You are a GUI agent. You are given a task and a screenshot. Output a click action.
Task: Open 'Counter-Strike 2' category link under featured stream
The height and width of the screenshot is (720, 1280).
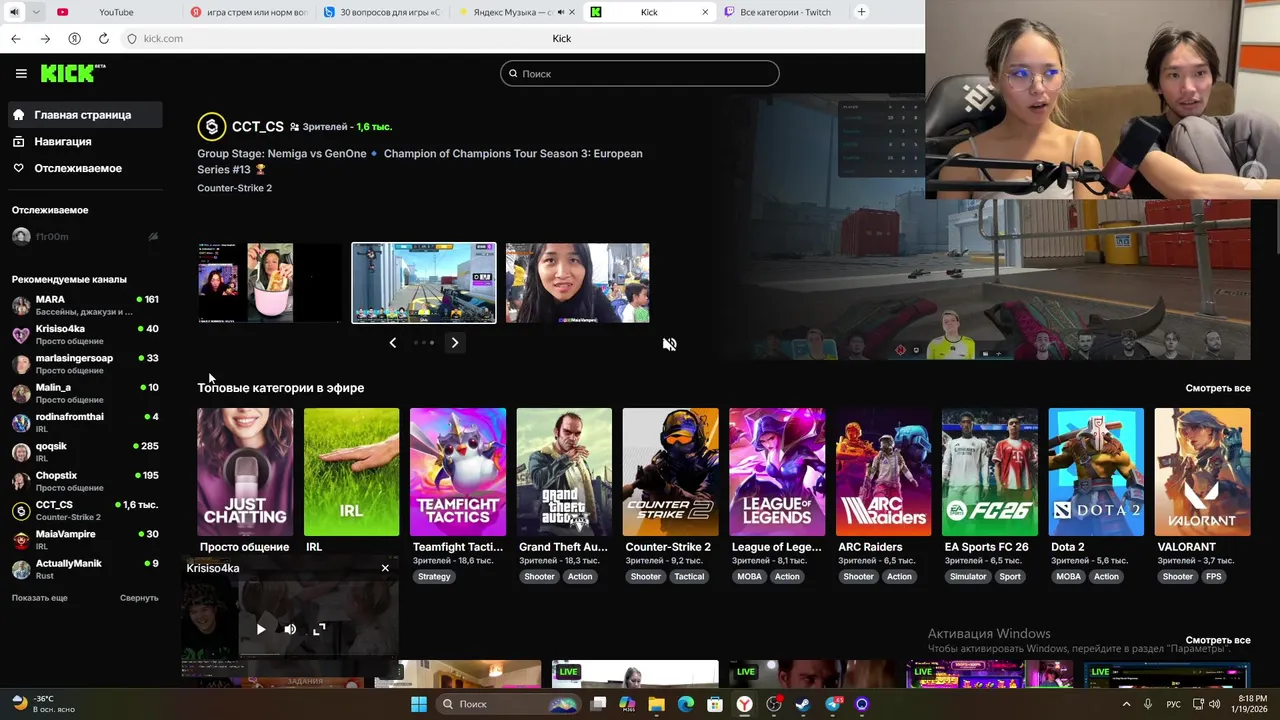pos(234,188)
